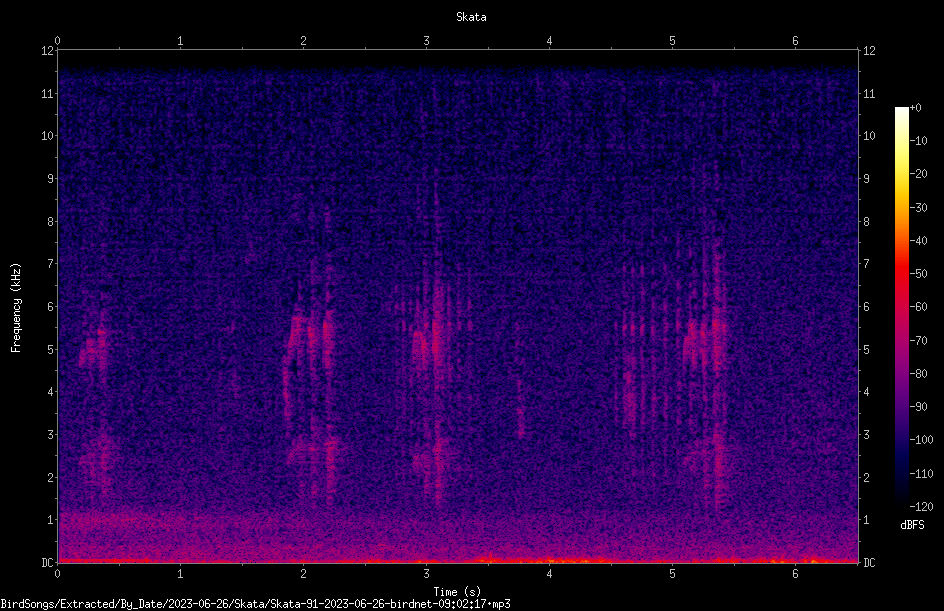The image size is (944, 611).
Task: Click the "+0" color scale value
Action: point(916,108)
